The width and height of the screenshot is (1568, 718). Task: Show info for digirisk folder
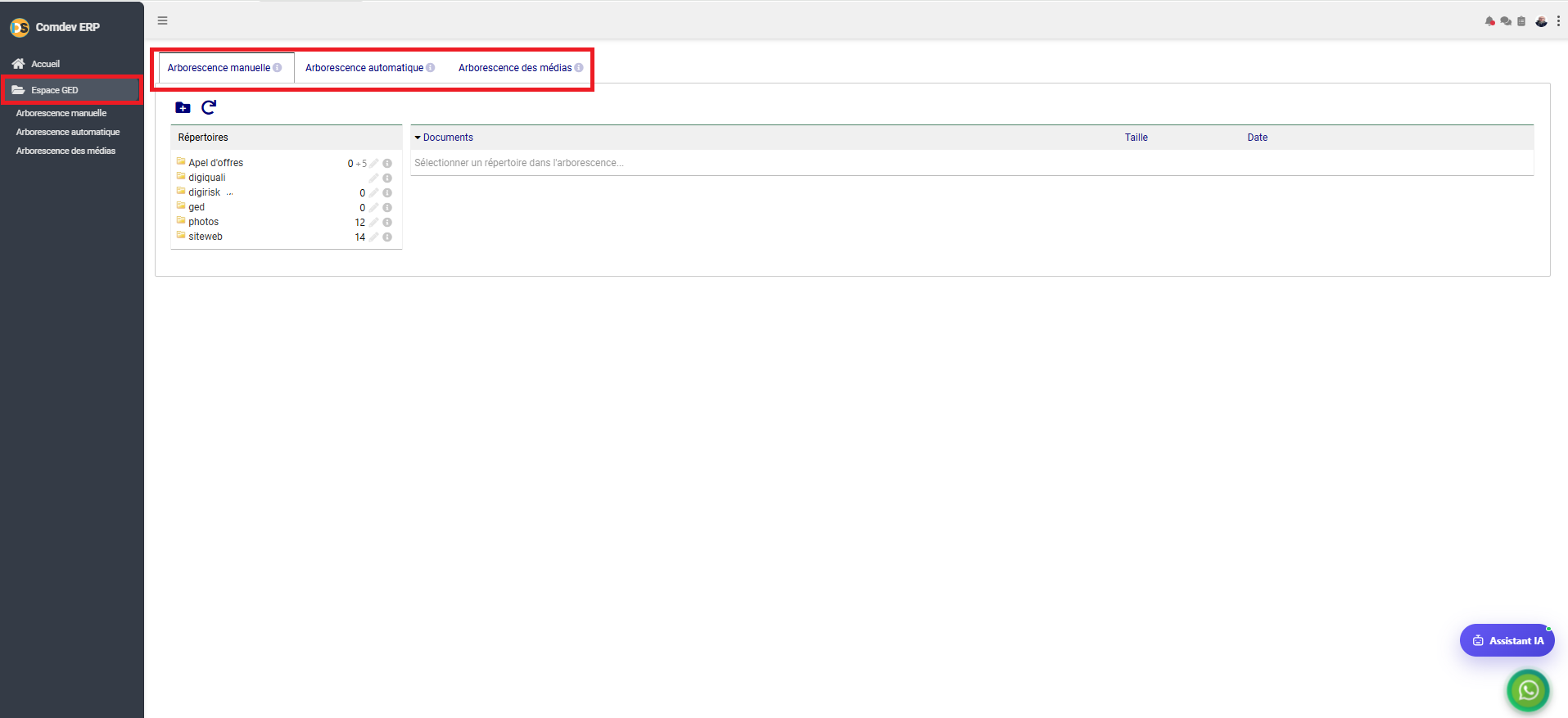click(387, 193)
